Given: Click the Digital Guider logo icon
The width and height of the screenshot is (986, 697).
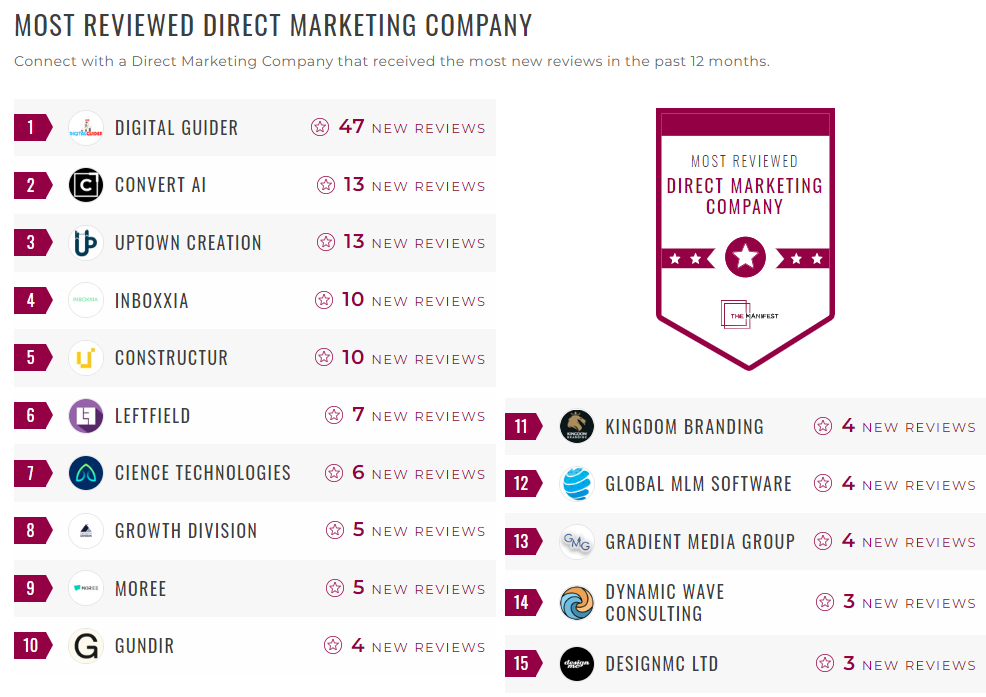Looking at the screenshot, I should point(86,128).
